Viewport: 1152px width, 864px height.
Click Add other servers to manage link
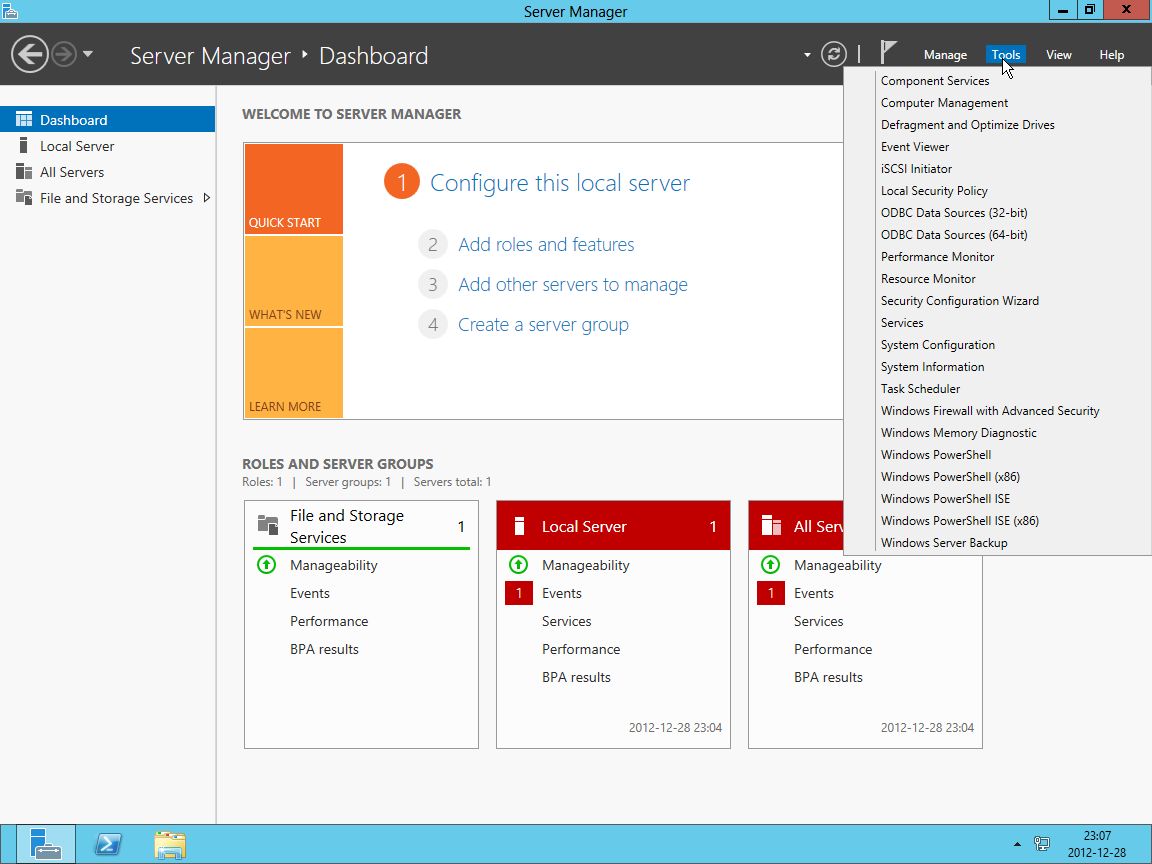573,285
